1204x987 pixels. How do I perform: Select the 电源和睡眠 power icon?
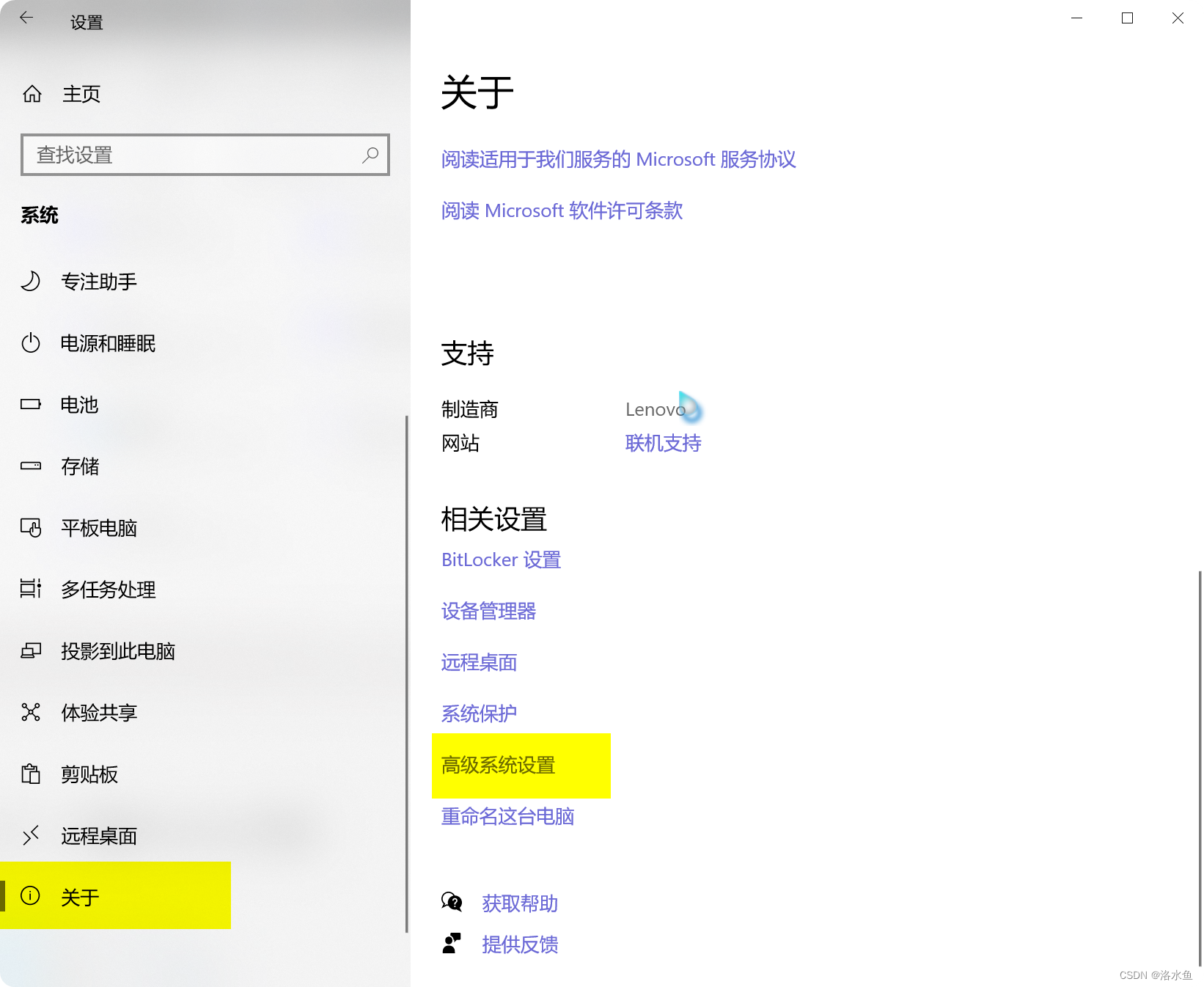31,342
